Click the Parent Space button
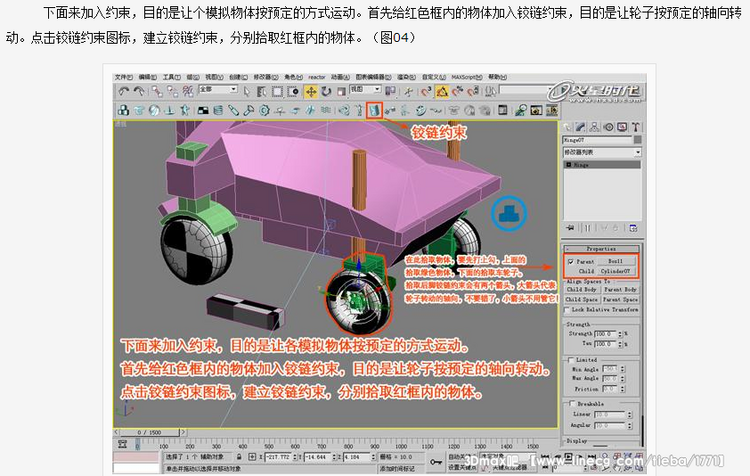 click(620, 299)
